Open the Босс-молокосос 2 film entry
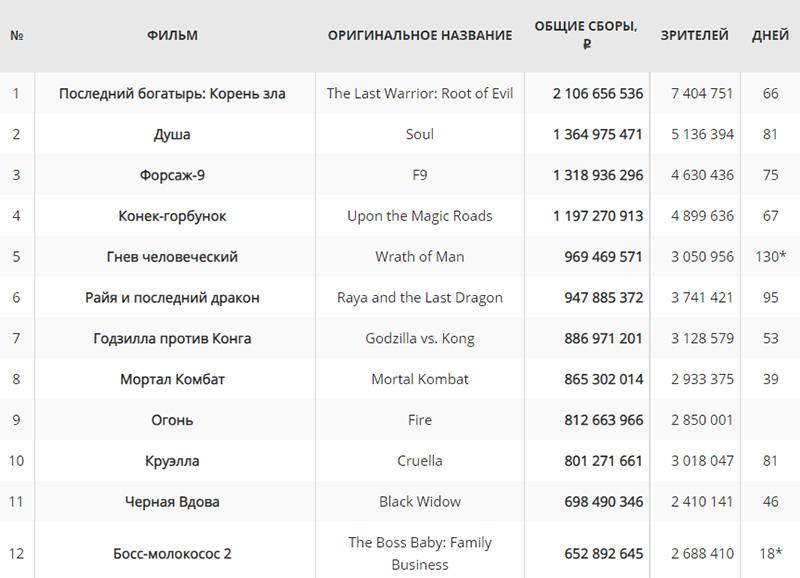 tap(172, 554)
